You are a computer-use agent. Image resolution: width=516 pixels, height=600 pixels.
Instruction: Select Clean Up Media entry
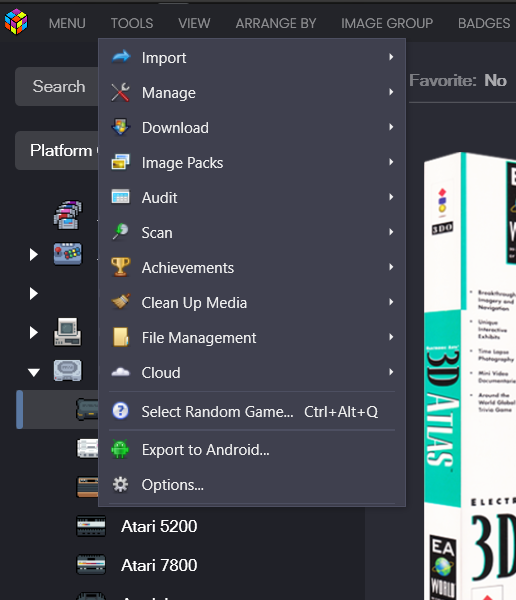tap(252, 302)
